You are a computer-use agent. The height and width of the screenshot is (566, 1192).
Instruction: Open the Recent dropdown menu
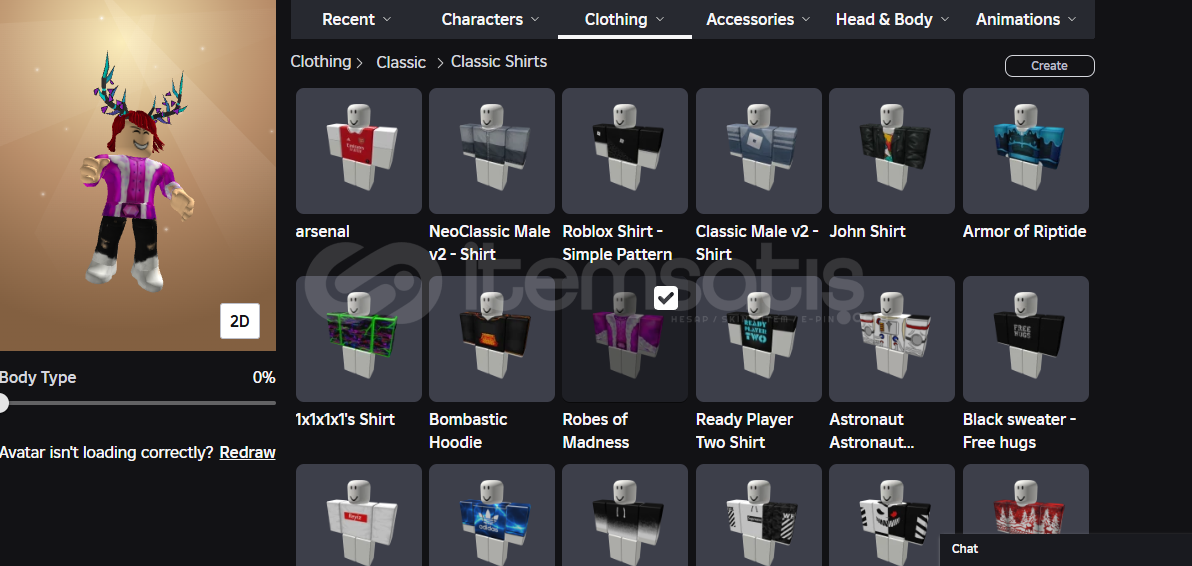click(x=357, y=19)
